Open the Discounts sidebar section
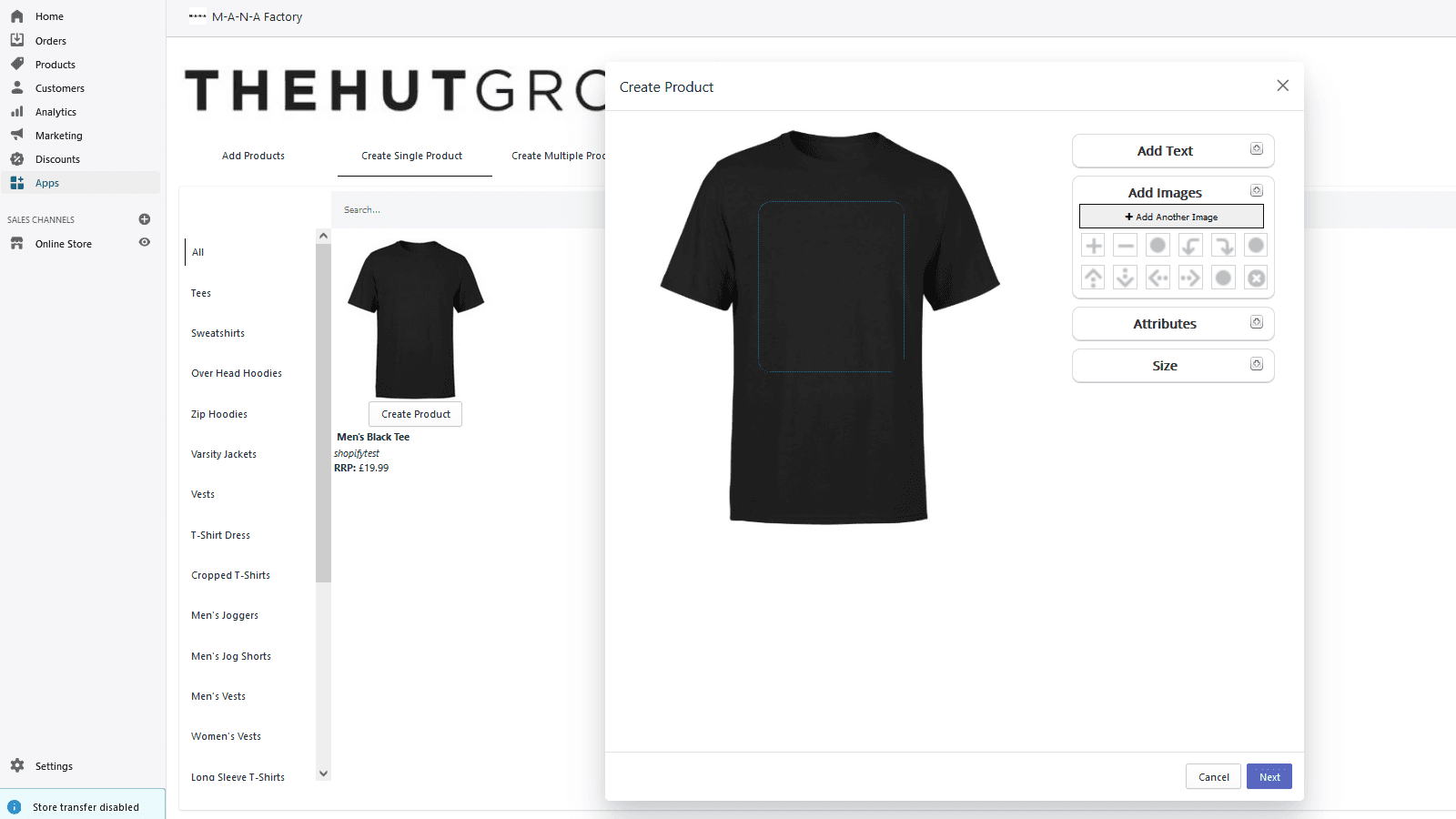The width and height of the screenshot is (1456, 819). coord(57,158)
